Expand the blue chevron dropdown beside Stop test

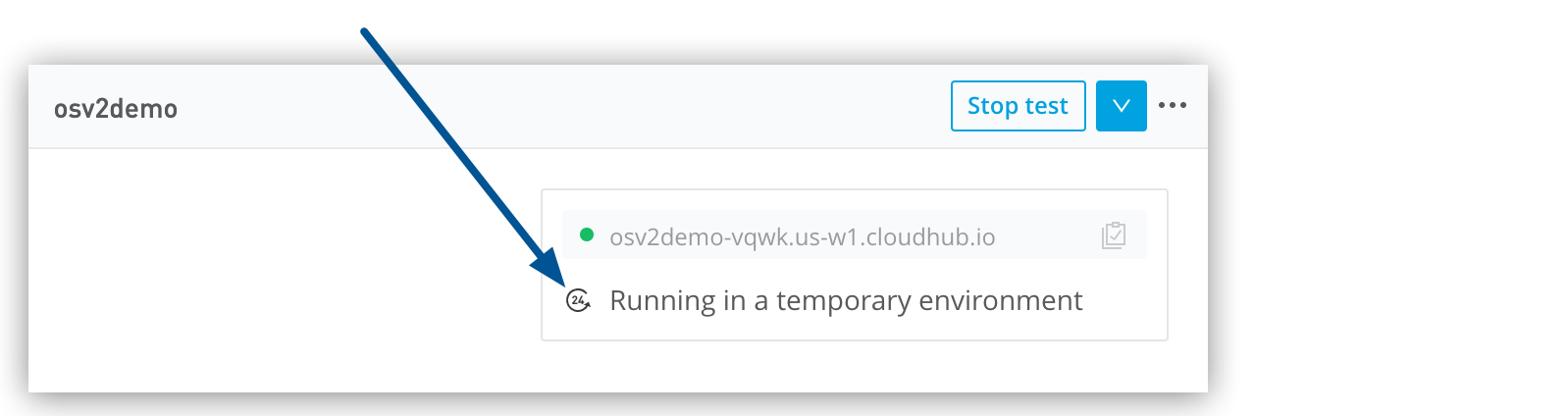pyautogui.click(x=1121, y=106)
